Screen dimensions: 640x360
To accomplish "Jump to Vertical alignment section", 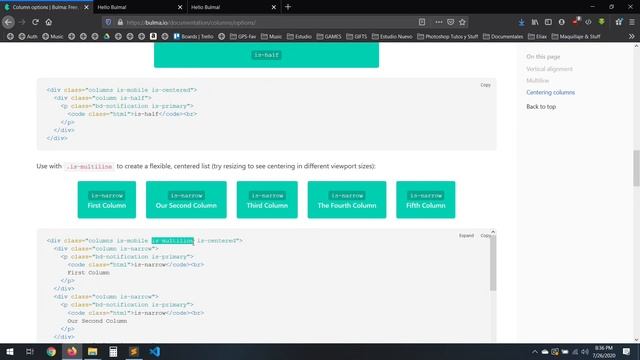I will tap(549, 69).
